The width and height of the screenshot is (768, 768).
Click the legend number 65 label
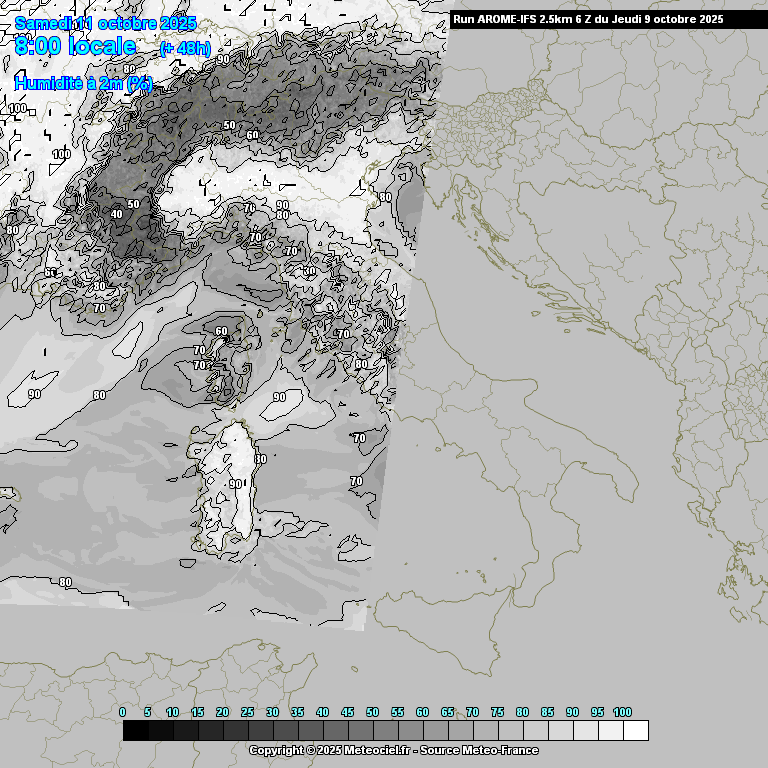[x=447, y=712]
